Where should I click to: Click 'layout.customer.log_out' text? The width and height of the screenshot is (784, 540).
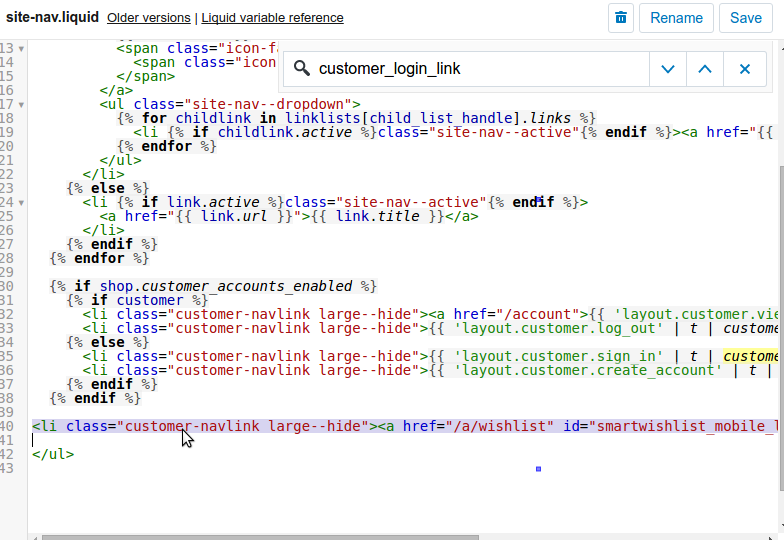click(558, 328)
